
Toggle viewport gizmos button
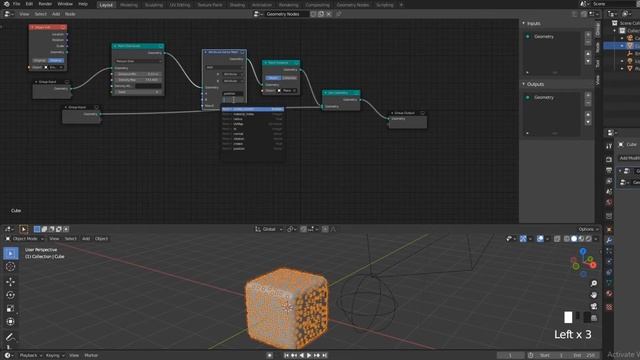[523, 239]
